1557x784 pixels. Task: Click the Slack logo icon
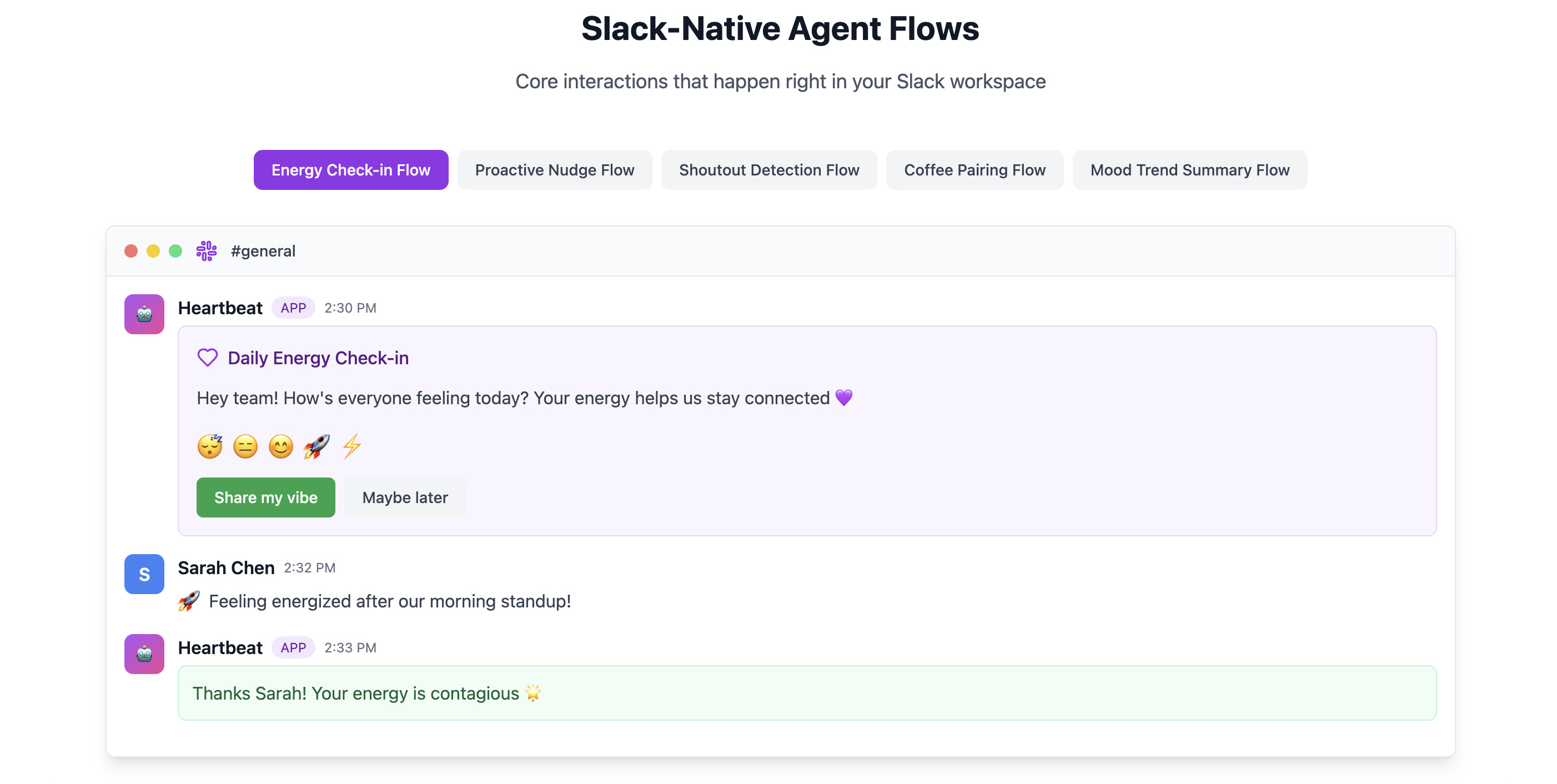[206, 251]
